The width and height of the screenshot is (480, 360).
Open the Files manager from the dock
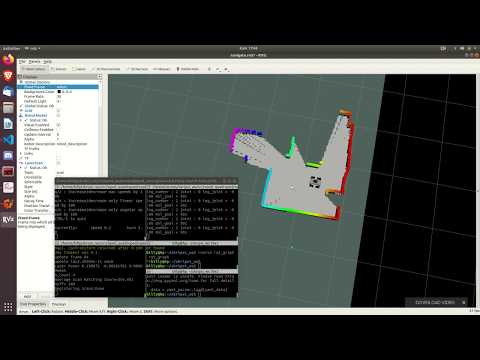[x=8, y=107]
